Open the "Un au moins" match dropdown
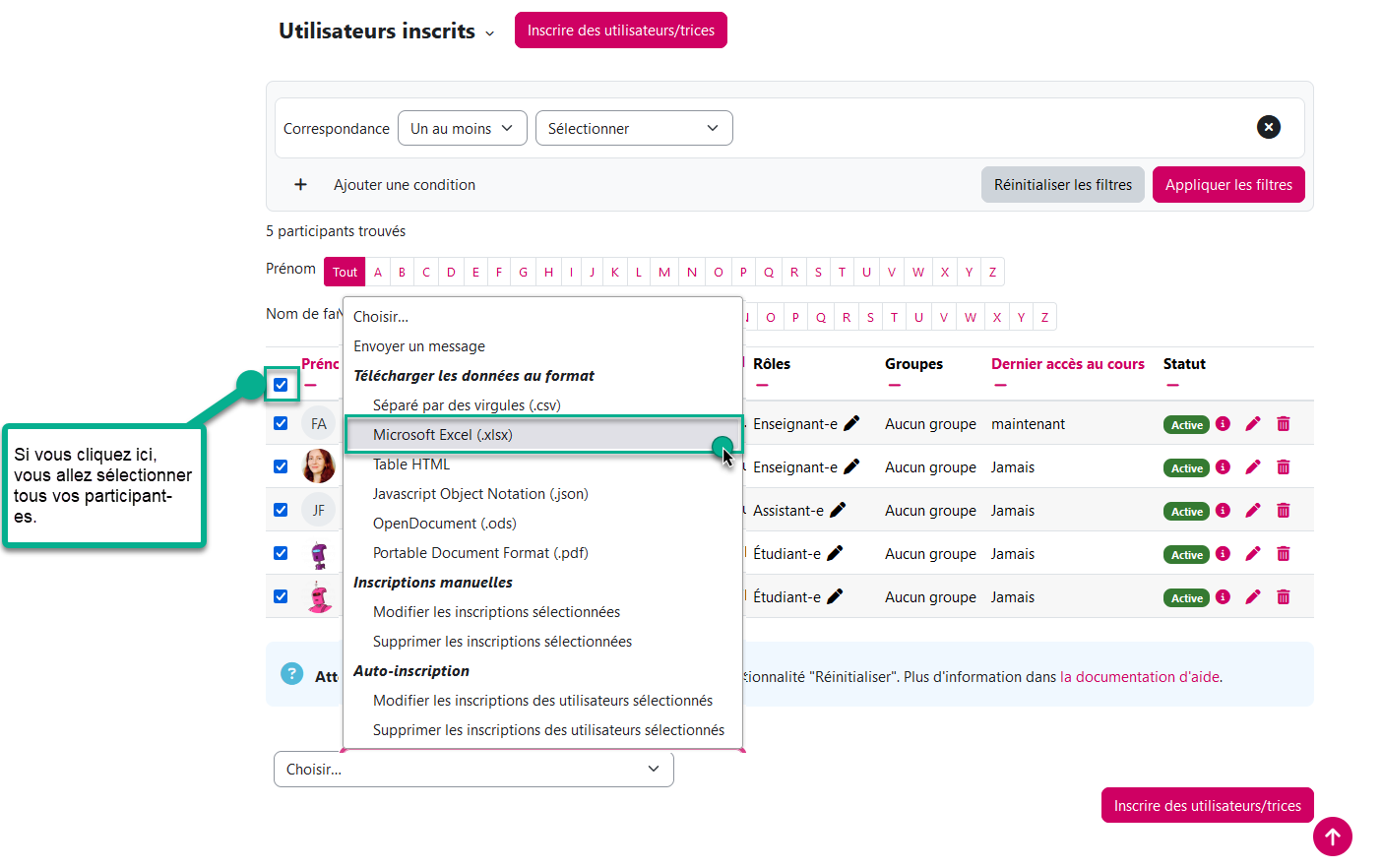 click(462, 129)
